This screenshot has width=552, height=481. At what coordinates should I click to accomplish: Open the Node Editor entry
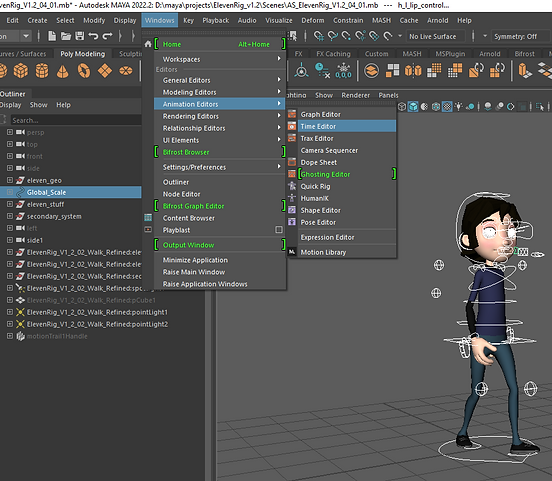click(220, 194)
